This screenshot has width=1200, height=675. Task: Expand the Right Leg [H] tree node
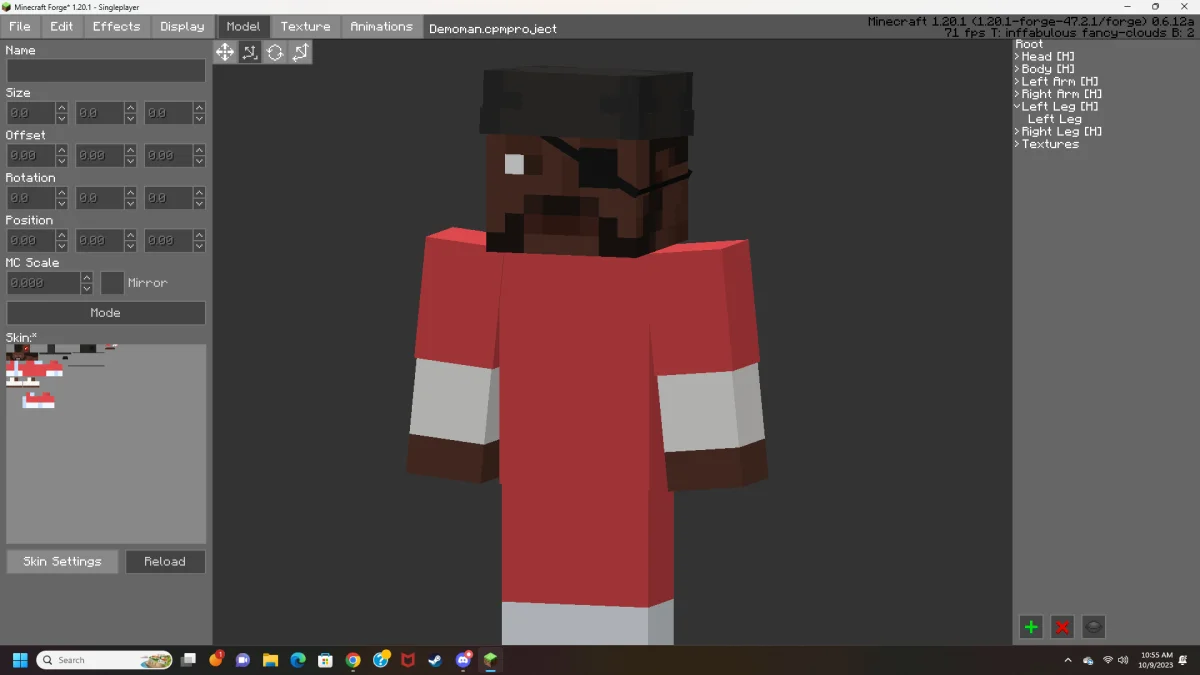[1017, 131]
